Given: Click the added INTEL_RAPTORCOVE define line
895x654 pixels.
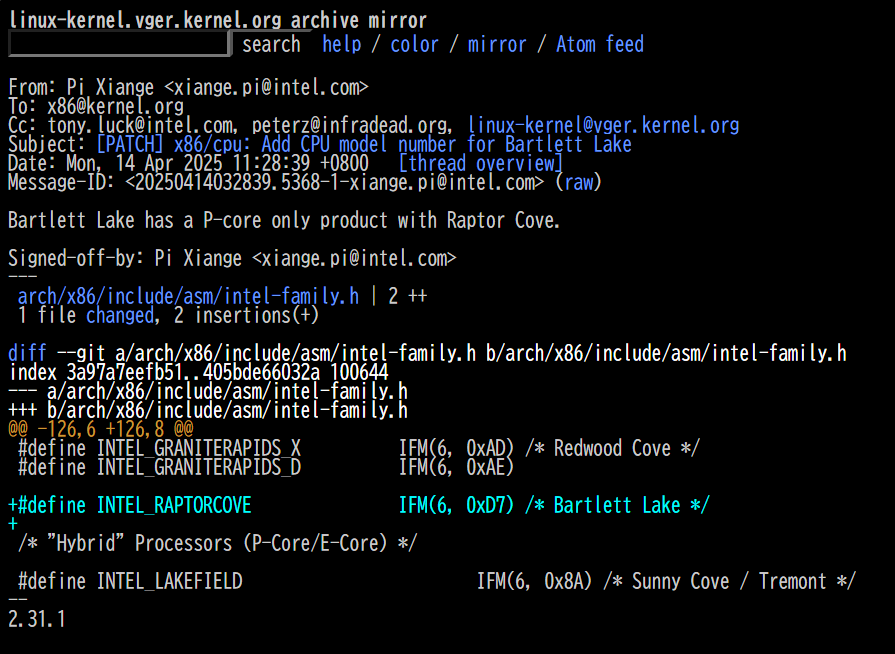Looking at the screenshot, I should 359,506.
